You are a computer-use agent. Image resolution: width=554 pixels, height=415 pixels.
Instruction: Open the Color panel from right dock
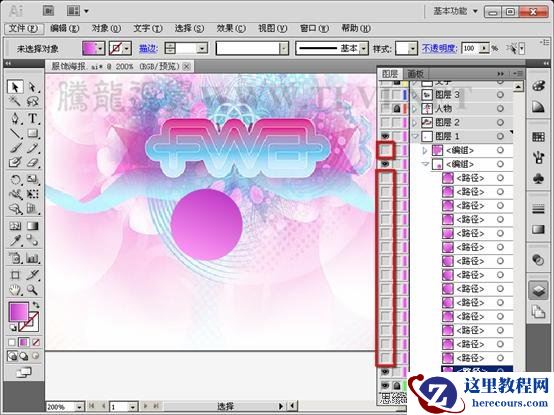[538, 86]
